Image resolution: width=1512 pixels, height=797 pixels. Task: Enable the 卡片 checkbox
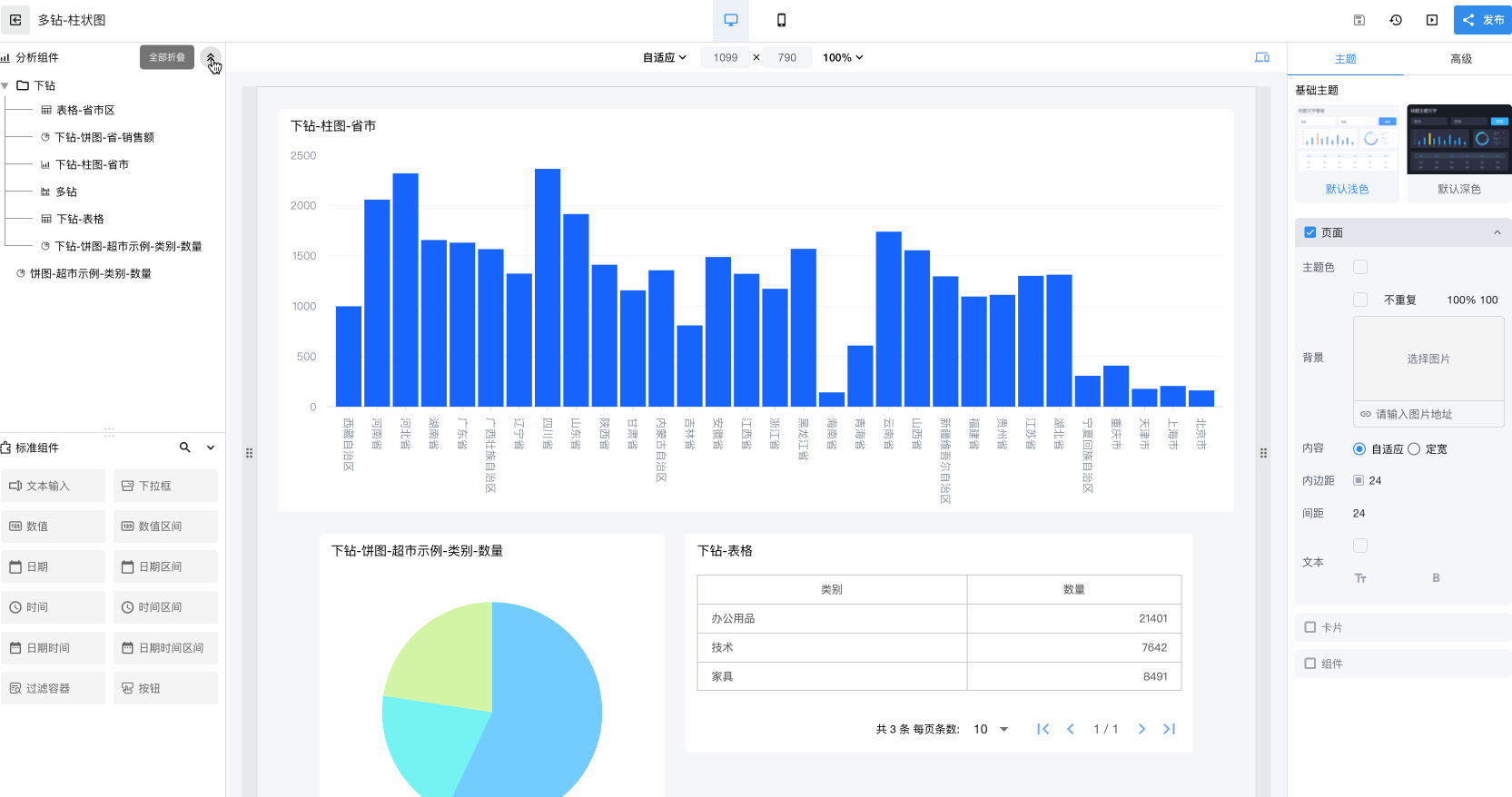1309,627
